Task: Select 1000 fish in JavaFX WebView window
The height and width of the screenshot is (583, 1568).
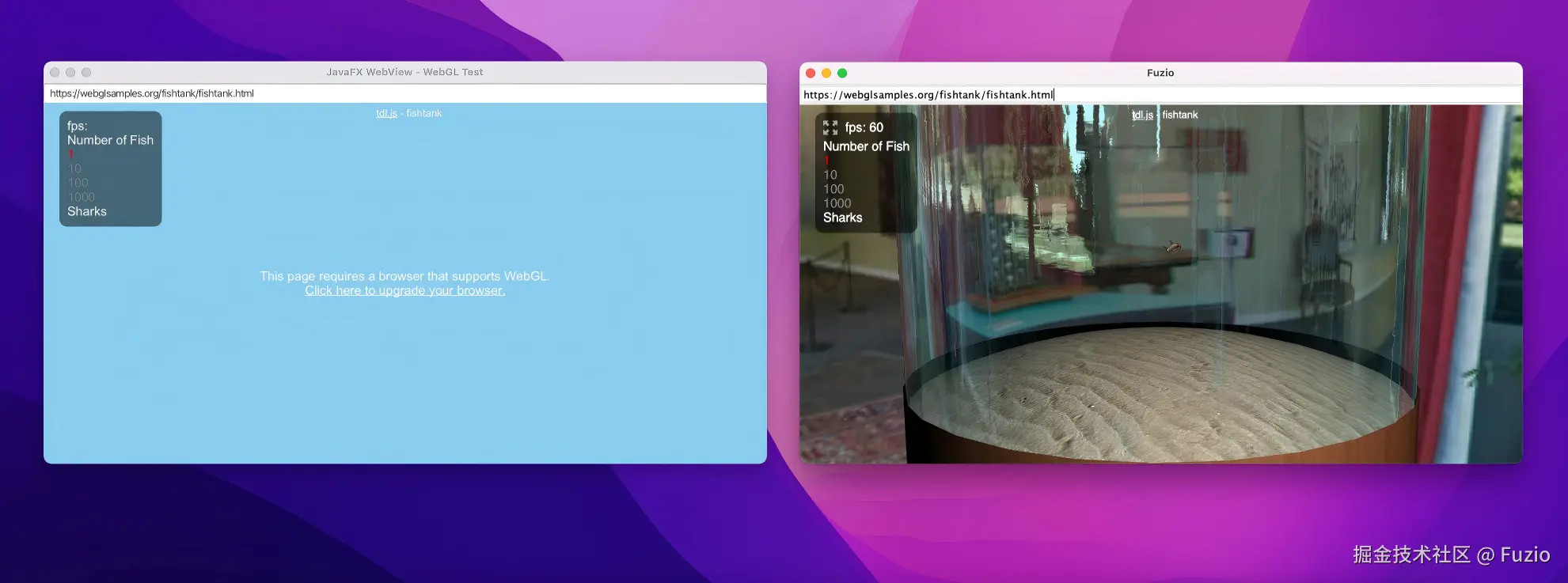Action: point(82,197)
